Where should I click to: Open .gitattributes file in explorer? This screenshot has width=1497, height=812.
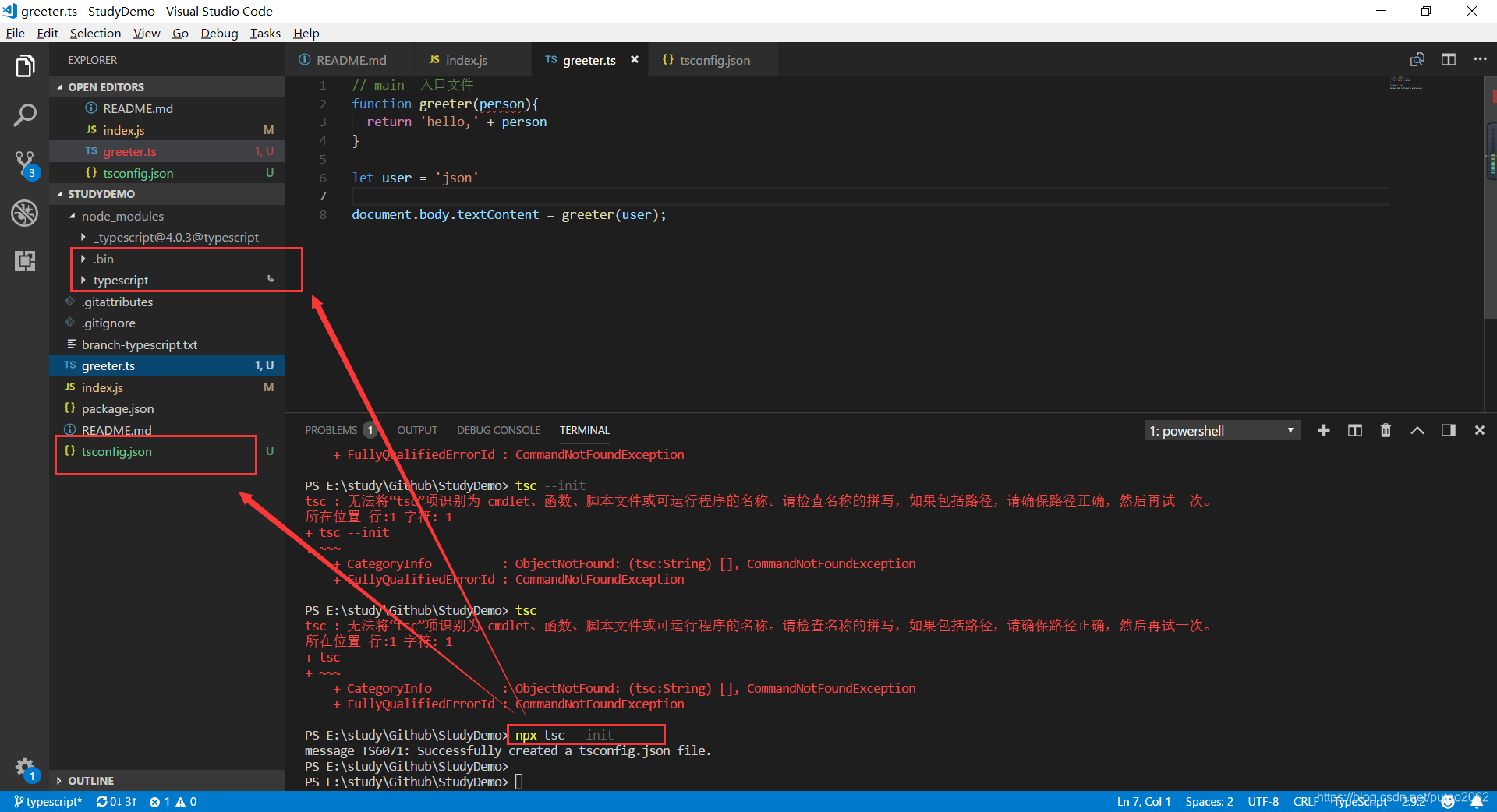point(168,302)
